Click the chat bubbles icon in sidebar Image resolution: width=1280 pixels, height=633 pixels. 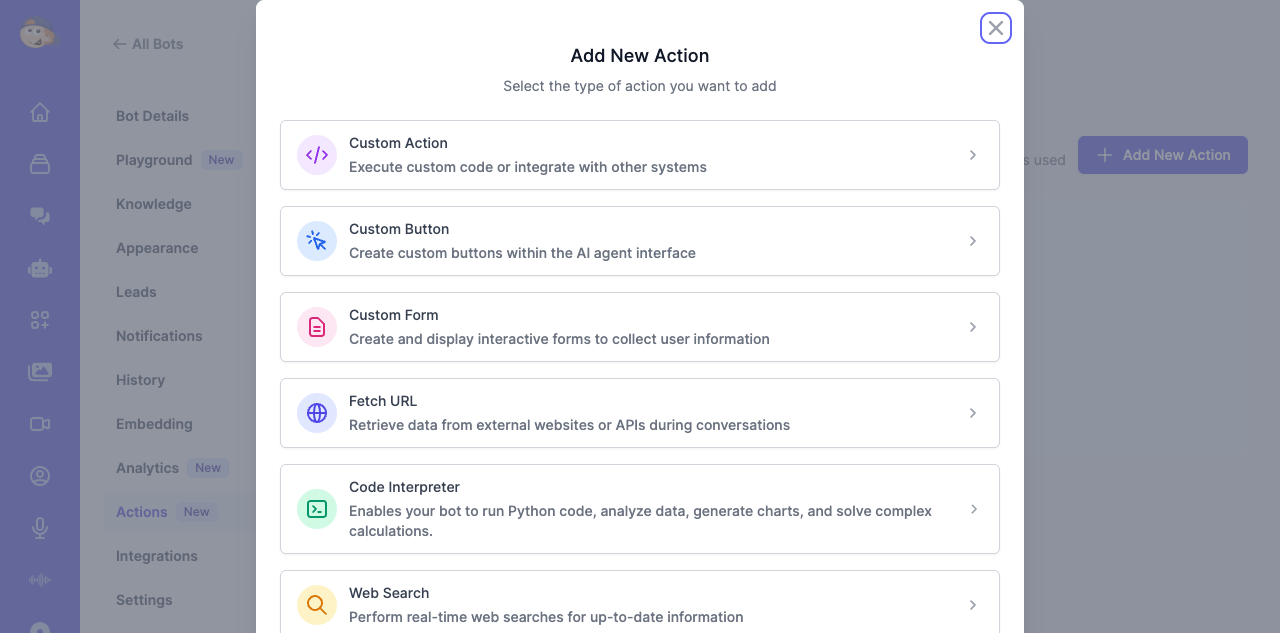click(40, 216)
